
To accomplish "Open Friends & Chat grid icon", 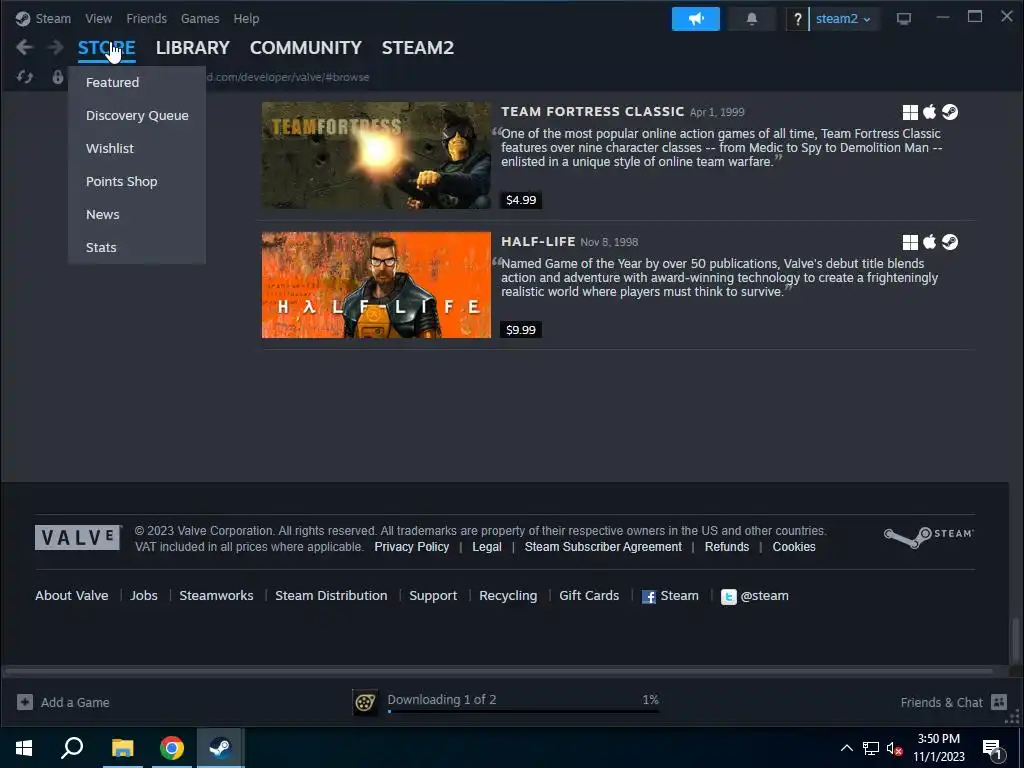I will coord(999,702).
